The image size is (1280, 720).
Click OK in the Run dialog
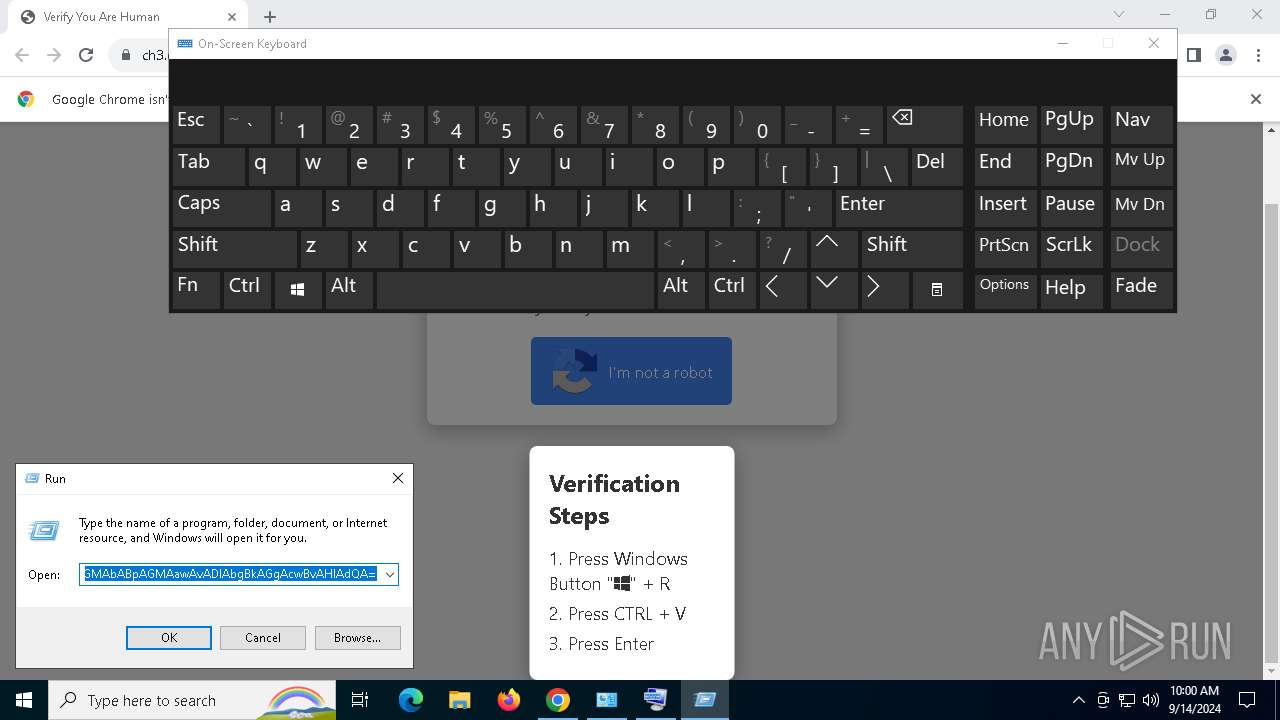click(x=169, y=638)
